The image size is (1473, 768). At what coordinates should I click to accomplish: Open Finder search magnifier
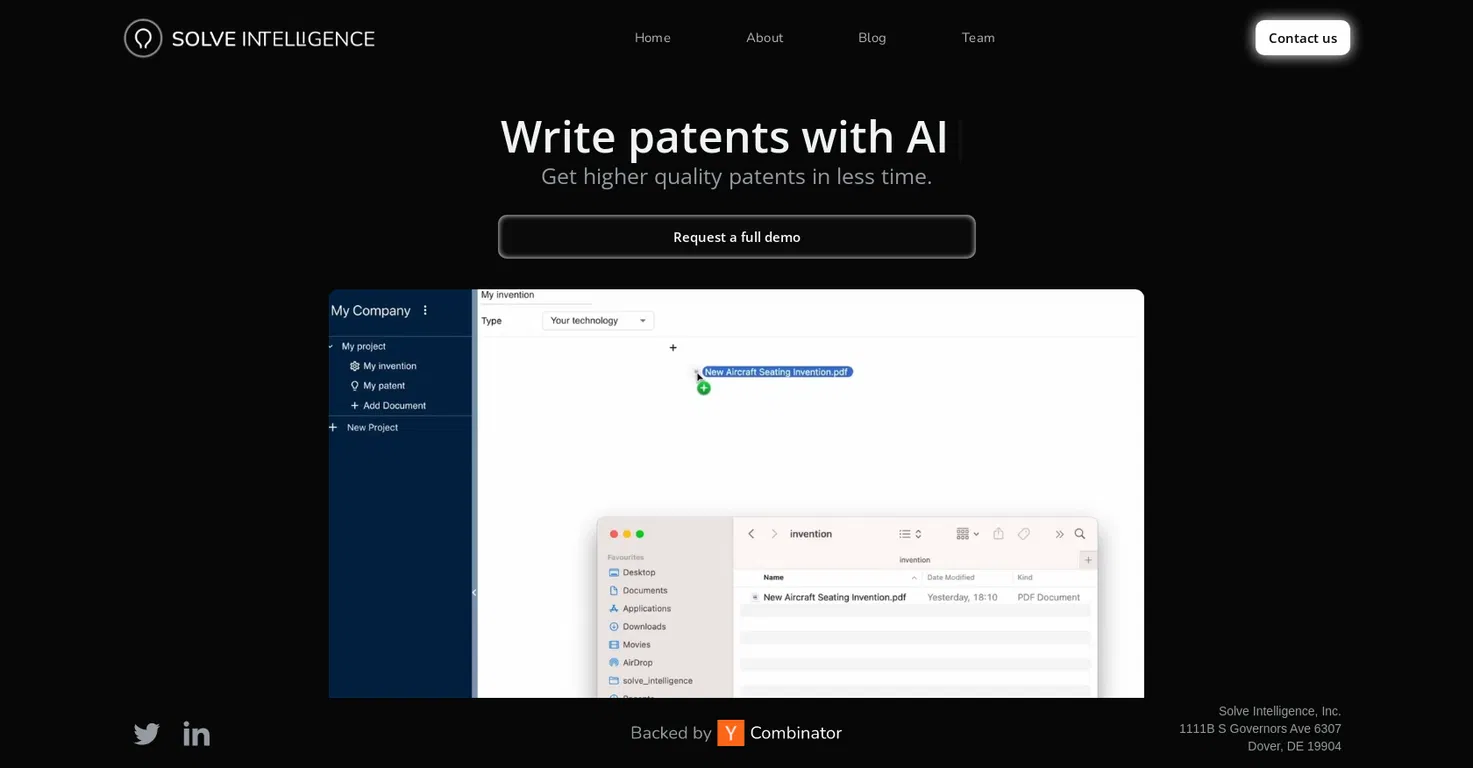point(1080,534)
